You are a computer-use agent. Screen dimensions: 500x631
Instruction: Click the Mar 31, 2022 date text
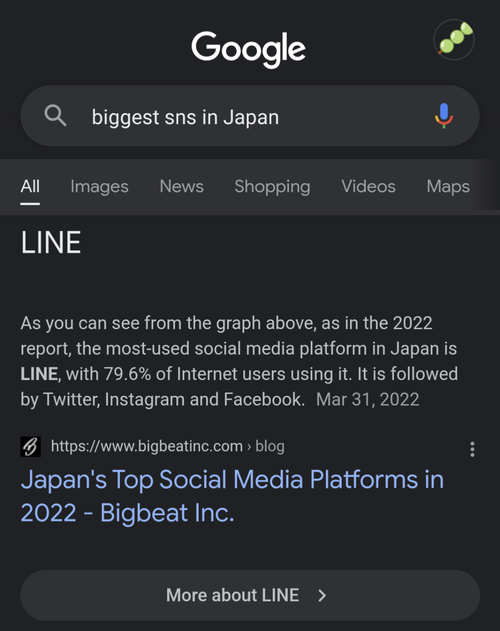[x=368, y=400]
